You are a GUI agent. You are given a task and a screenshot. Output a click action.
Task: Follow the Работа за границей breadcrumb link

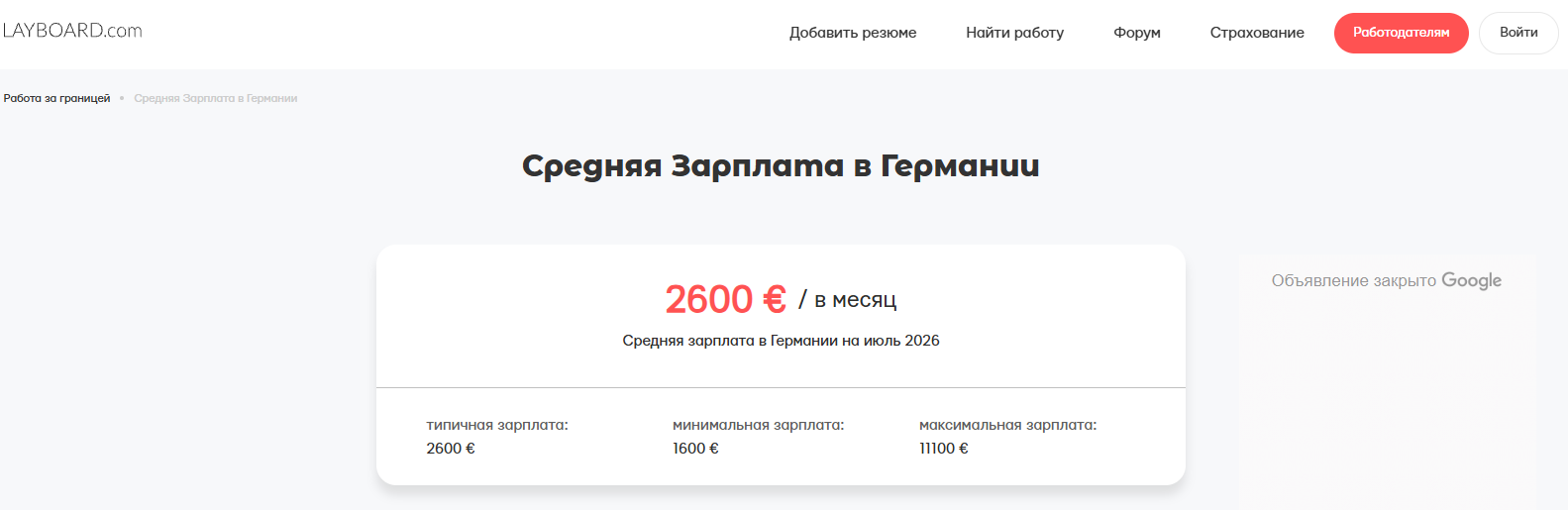(56, 98)
